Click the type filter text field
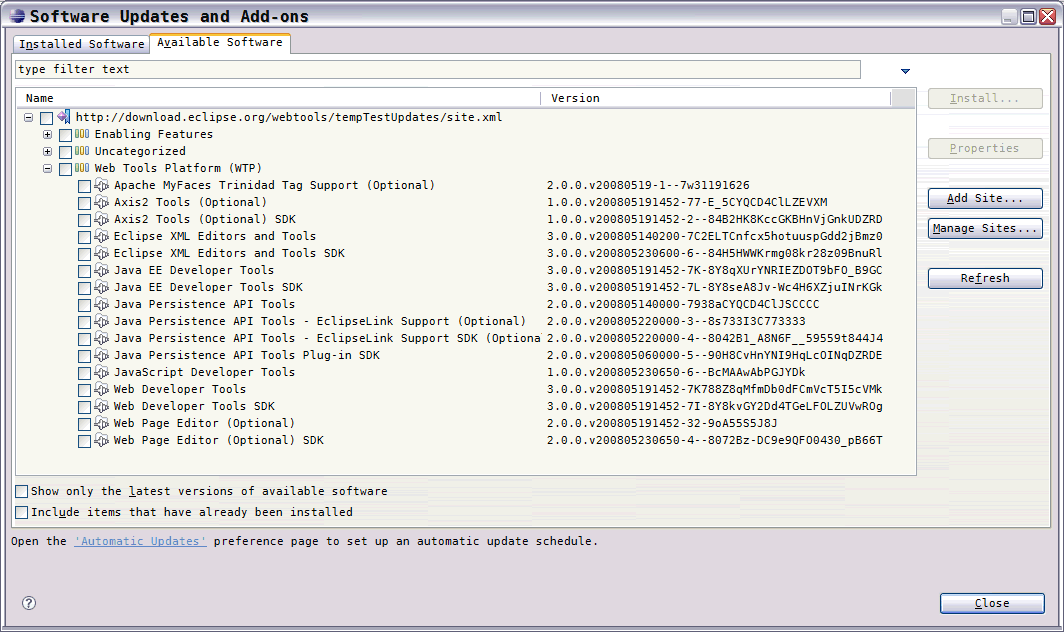Image resolution: width=1064 pixels, height=632 pixels. (437, 69)
